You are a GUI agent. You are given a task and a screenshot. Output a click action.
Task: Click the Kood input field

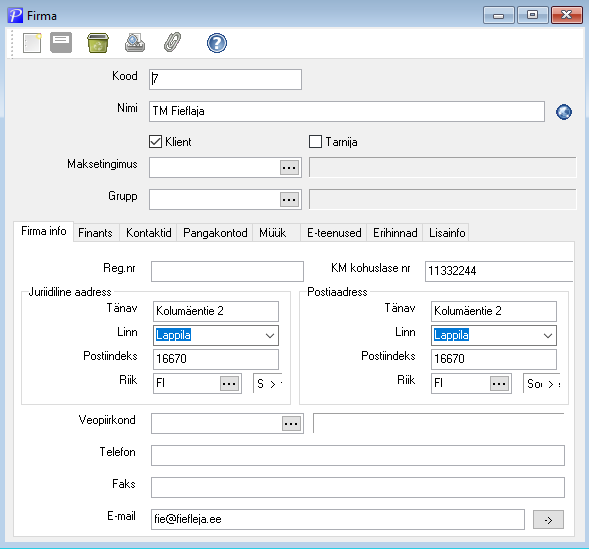(225, 79)
